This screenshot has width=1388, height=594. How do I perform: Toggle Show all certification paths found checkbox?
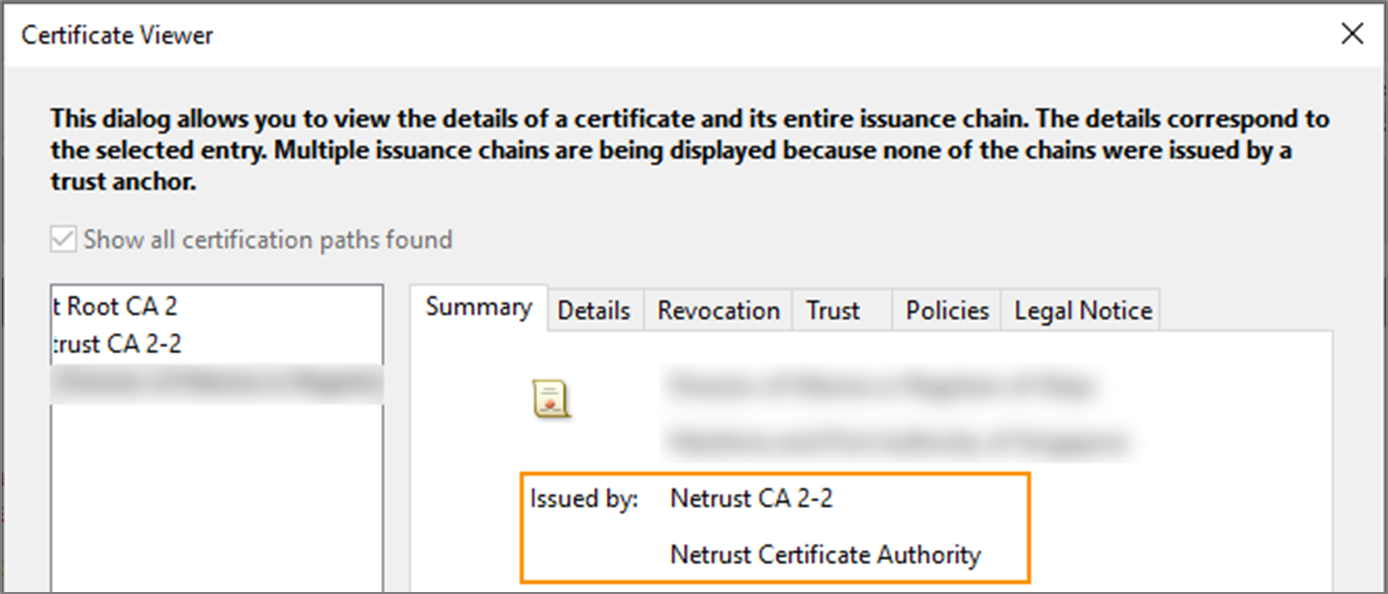click(63, 240)
